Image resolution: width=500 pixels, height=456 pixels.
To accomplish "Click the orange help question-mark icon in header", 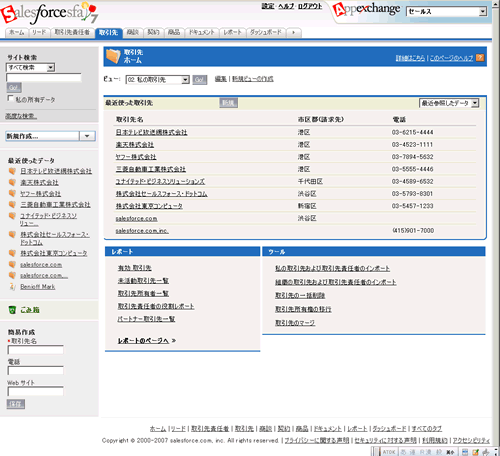I will click(x=480, y=58).
